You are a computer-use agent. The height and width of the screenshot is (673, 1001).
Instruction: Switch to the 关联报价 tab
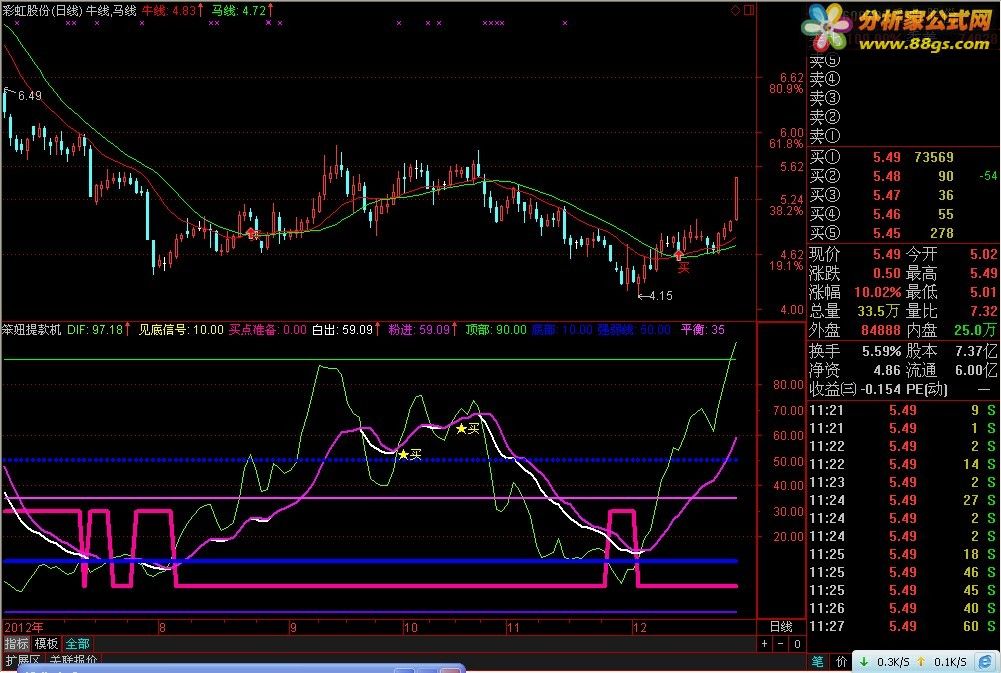[73, 660]
